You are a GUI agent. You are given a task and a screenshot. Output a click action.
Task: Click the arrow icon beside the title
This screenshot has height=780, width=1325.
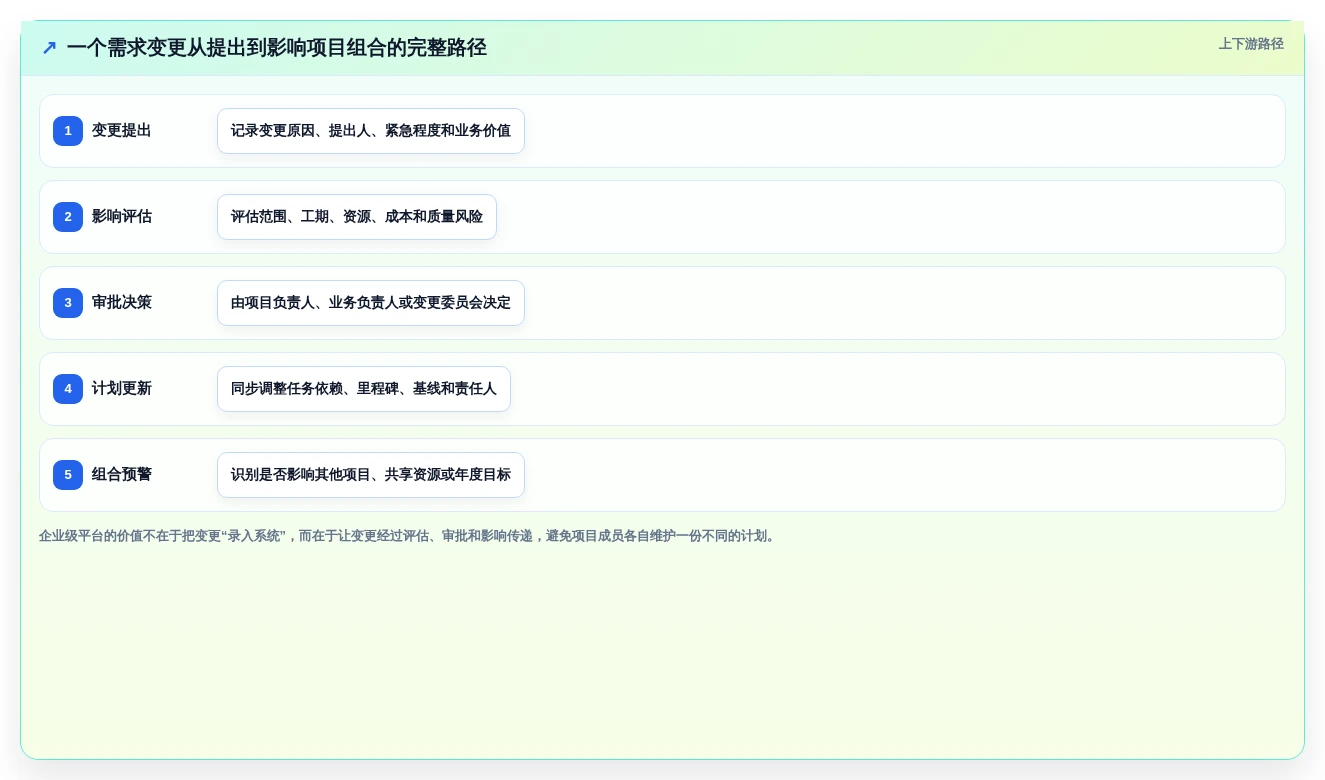49,48
